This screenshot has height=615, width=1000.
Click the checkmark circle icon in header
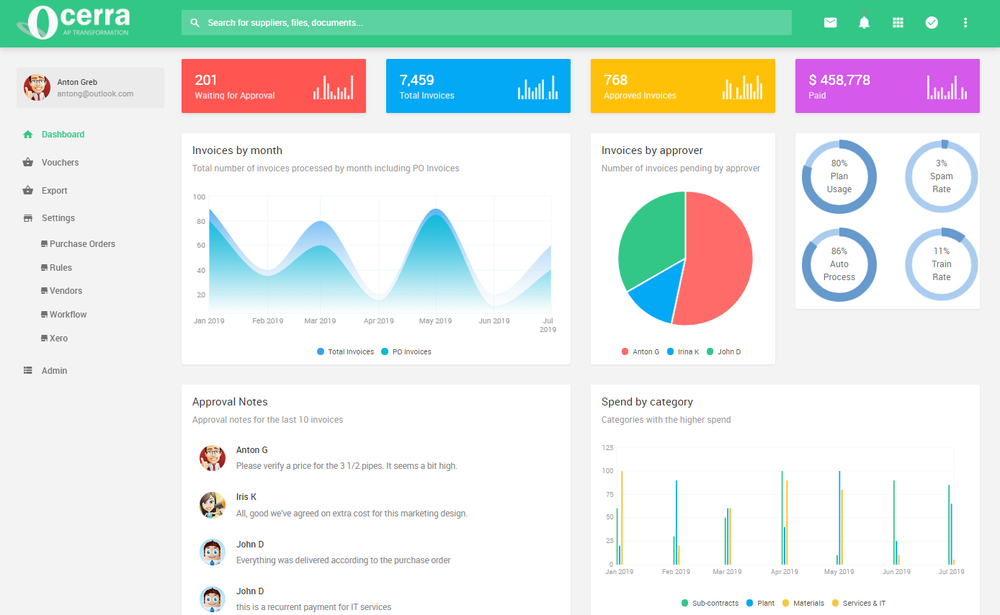[931, 23]
